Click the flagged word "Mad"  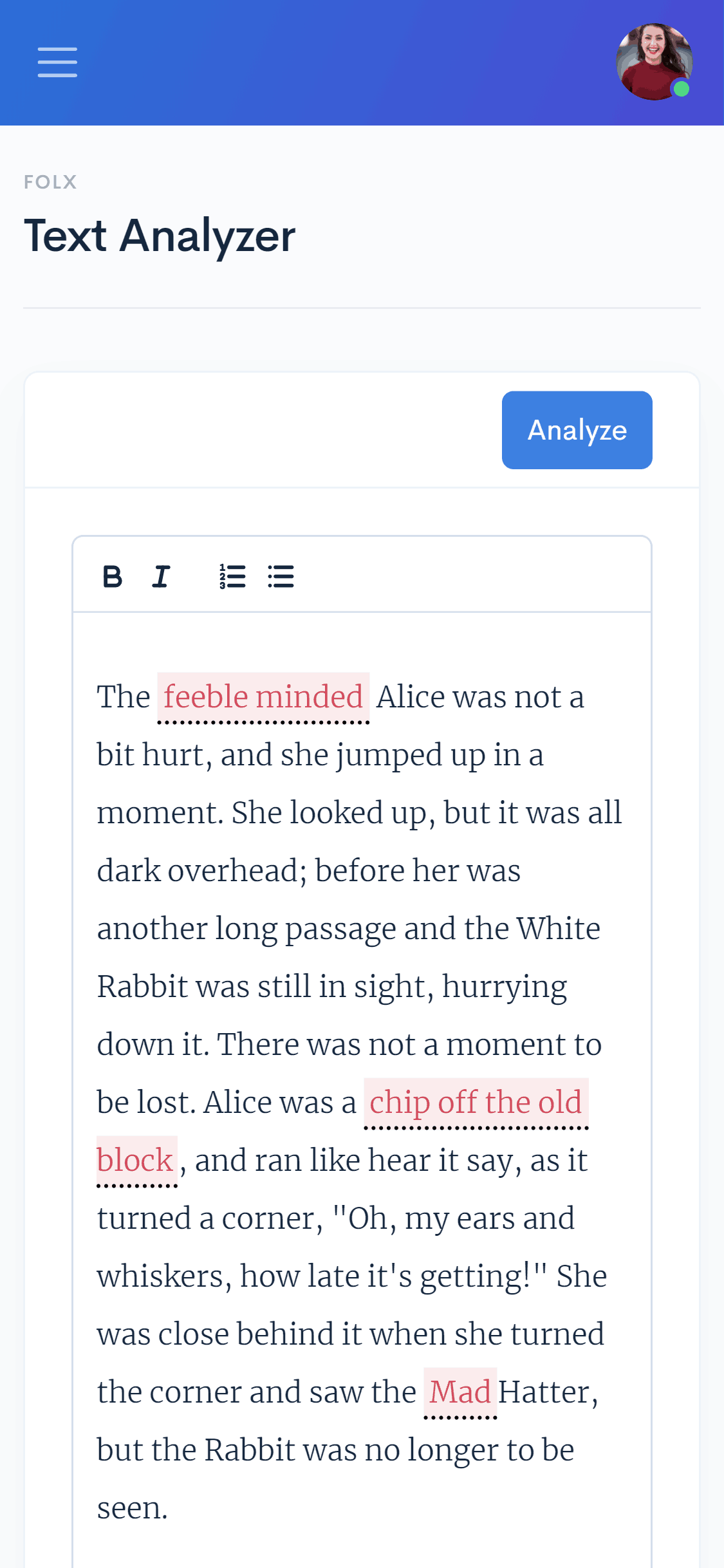(x=460, y=1392)
